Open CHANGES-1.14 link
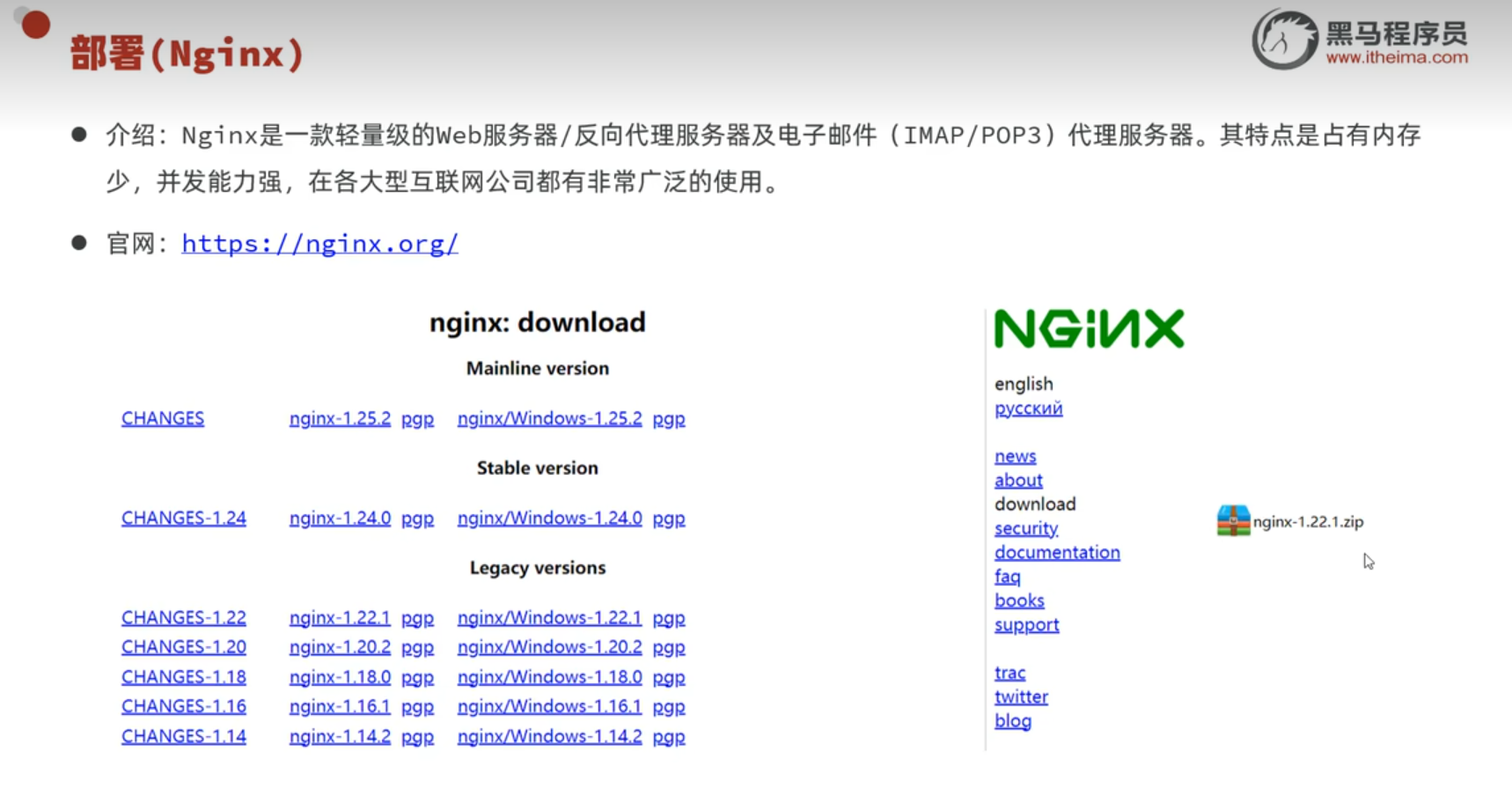This screenshot has height=788, width=1512. 184,736
